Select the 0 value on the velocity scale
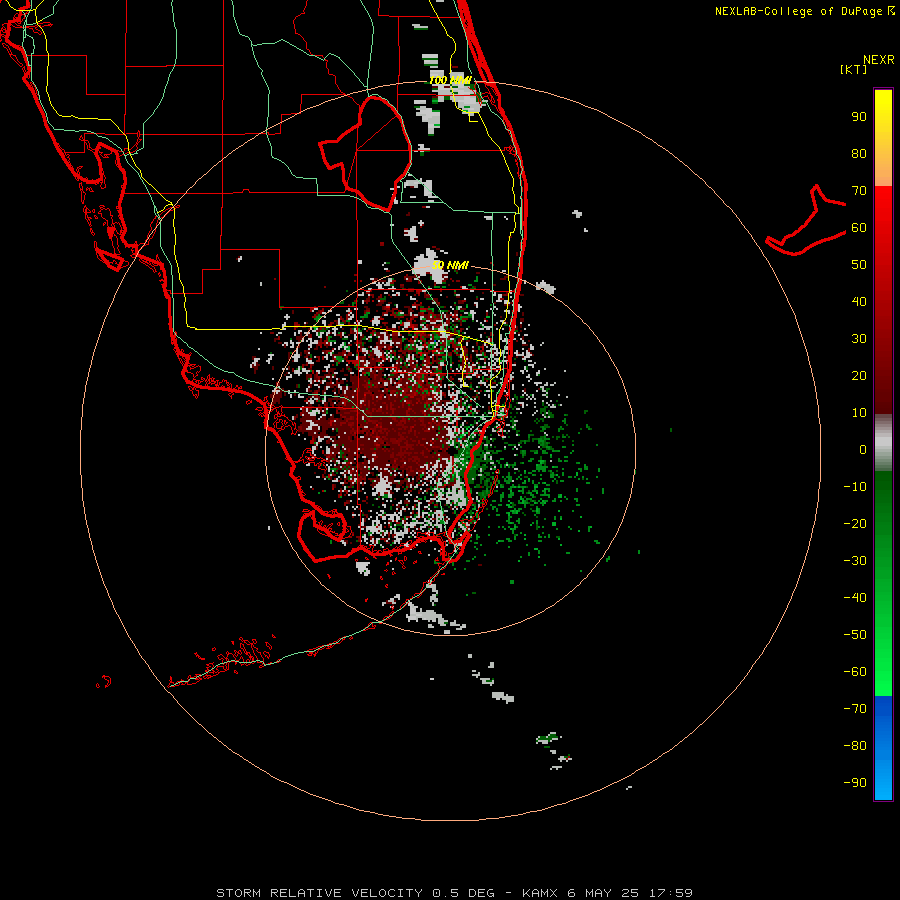This screenshot has height=900, width=900. (x=863, y=450)
